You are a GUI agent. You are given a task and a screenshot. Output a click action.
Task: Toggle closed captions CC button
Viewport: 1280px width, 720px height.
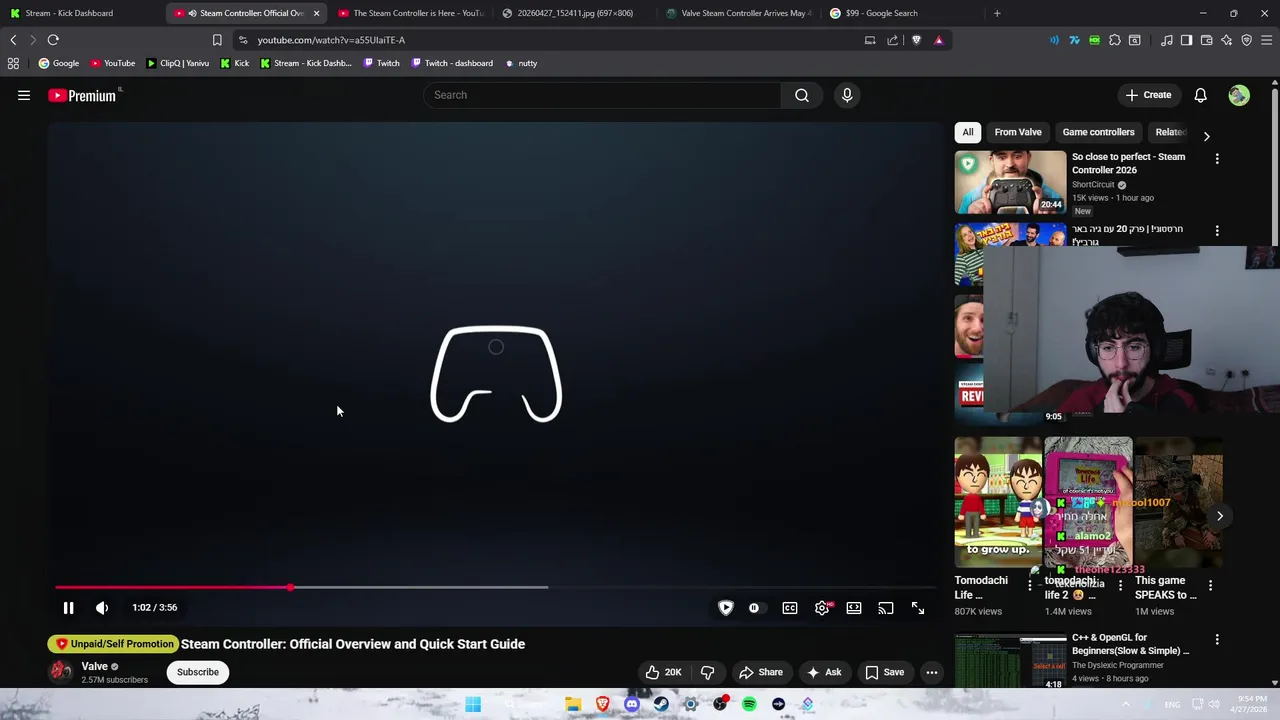pyautogui.click(x=790, y=608)
